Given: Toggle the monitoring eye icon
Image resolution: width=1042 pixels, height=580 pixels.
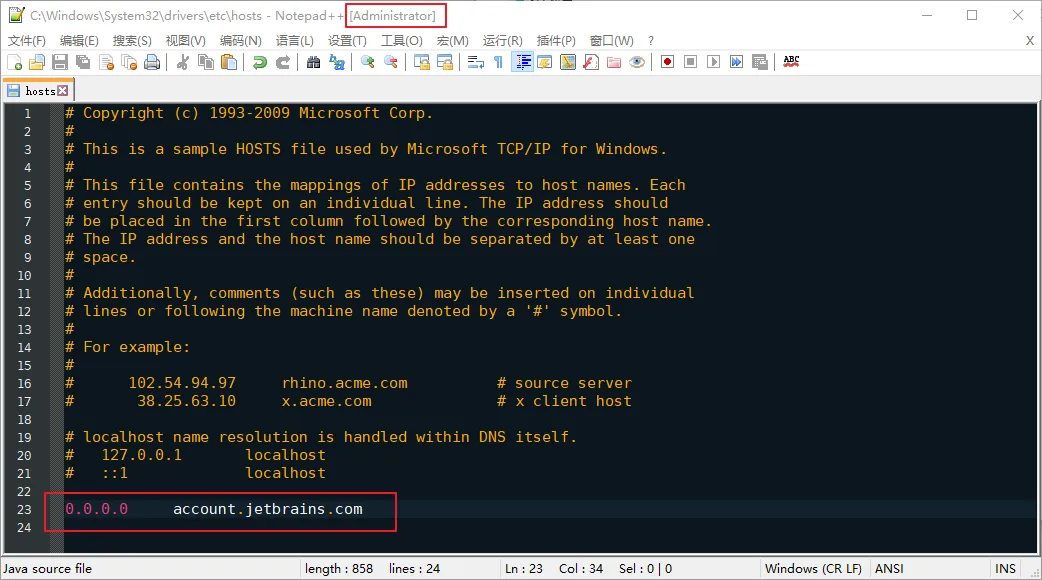Looking at the screenshot, I should point(636,62).
